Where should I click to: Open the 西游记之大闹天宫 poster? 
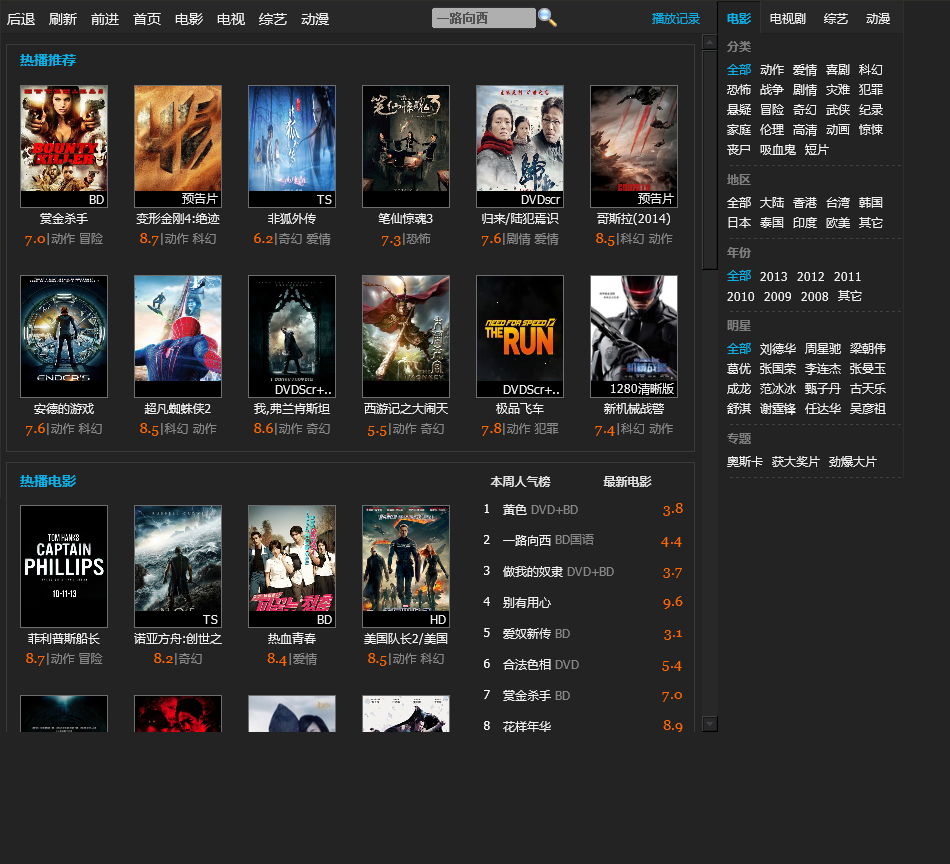click(x=406, y=336)
